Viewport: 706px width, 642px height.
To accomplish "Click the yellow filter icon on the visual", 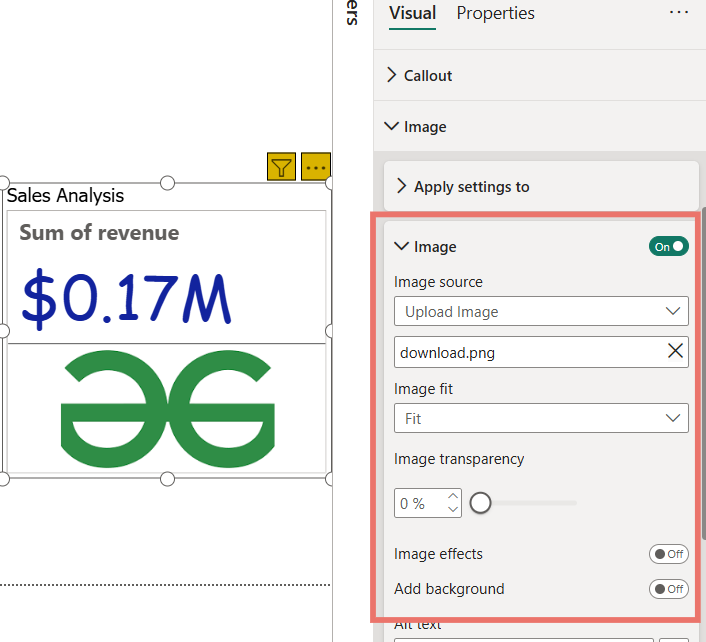I will 281,167.
